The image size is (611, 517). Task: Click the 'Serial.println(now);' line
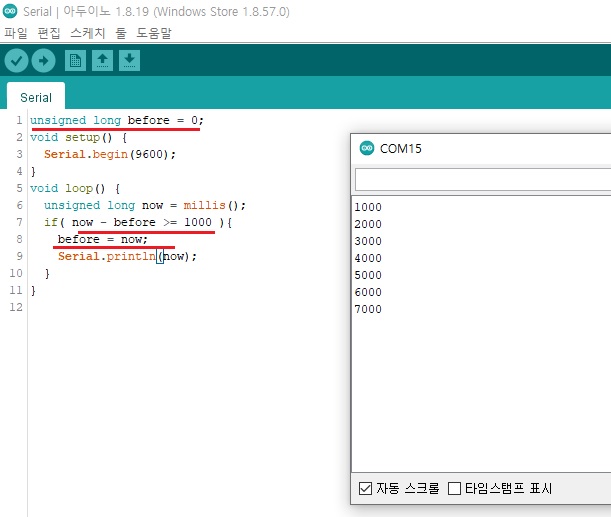point(127,256)
